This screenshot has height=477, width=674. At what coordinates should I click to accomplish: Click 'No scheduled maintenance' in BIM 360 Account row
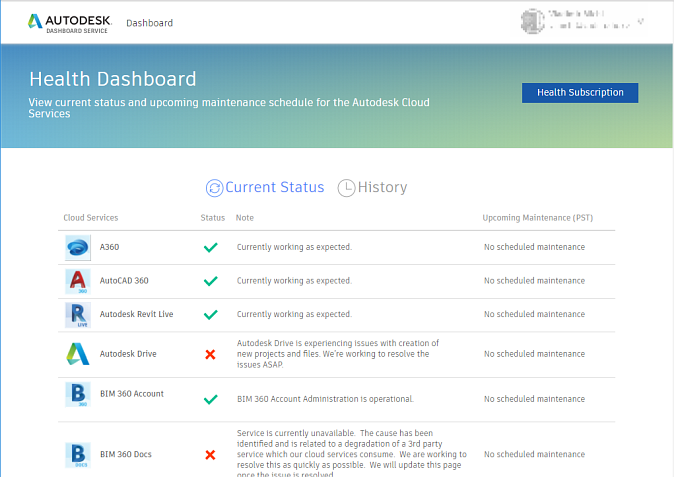(534, 399)
